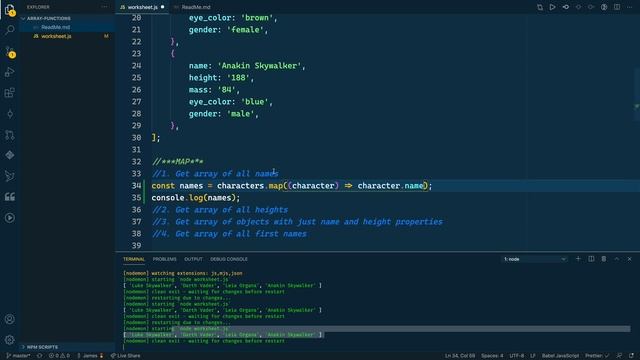Open the quotation marks icon in the activity bar
Image resolution: width=640 pixels, height=360 pixels.
pos(10,197)
